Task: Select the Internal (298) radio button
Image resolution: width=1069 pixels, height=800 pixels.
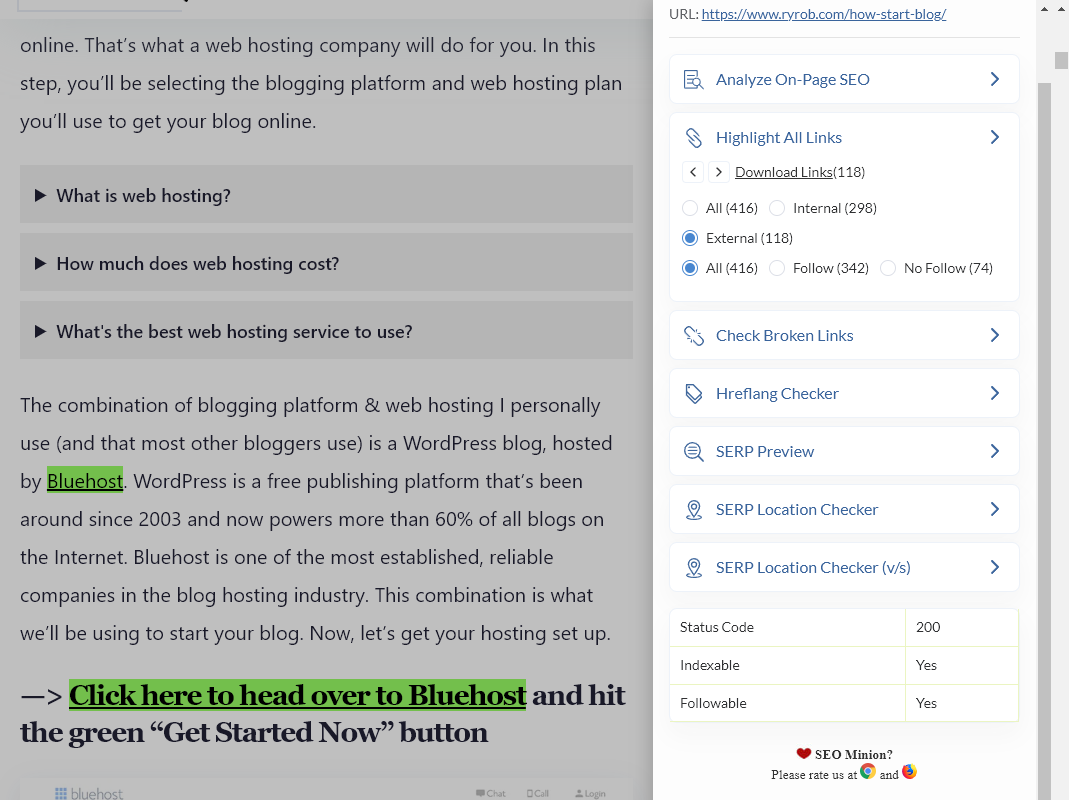Action: point(777,208)
